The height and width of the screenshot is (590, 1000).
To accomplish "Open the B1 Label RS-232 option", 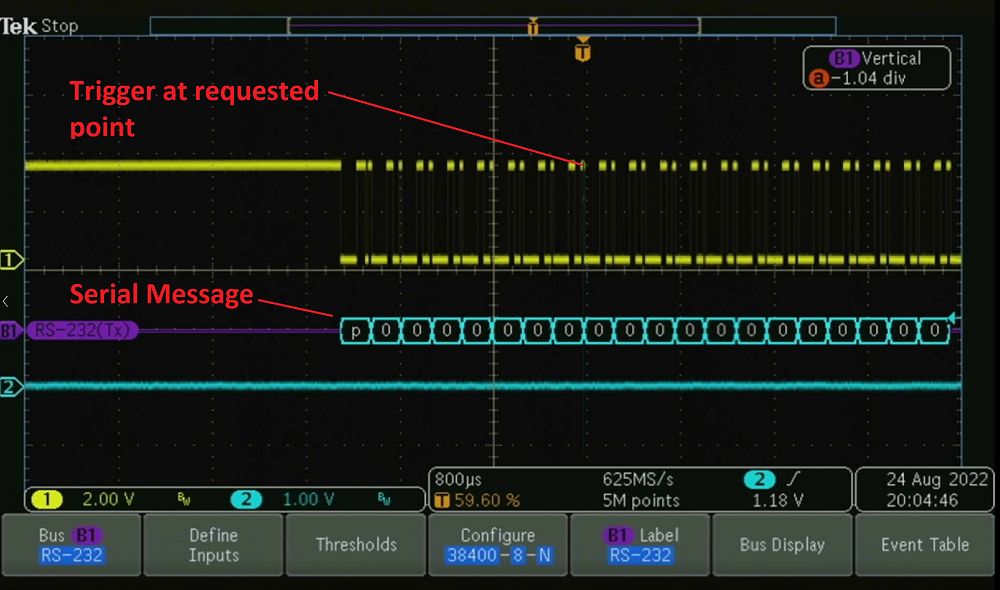I will [x=639, y=545].
